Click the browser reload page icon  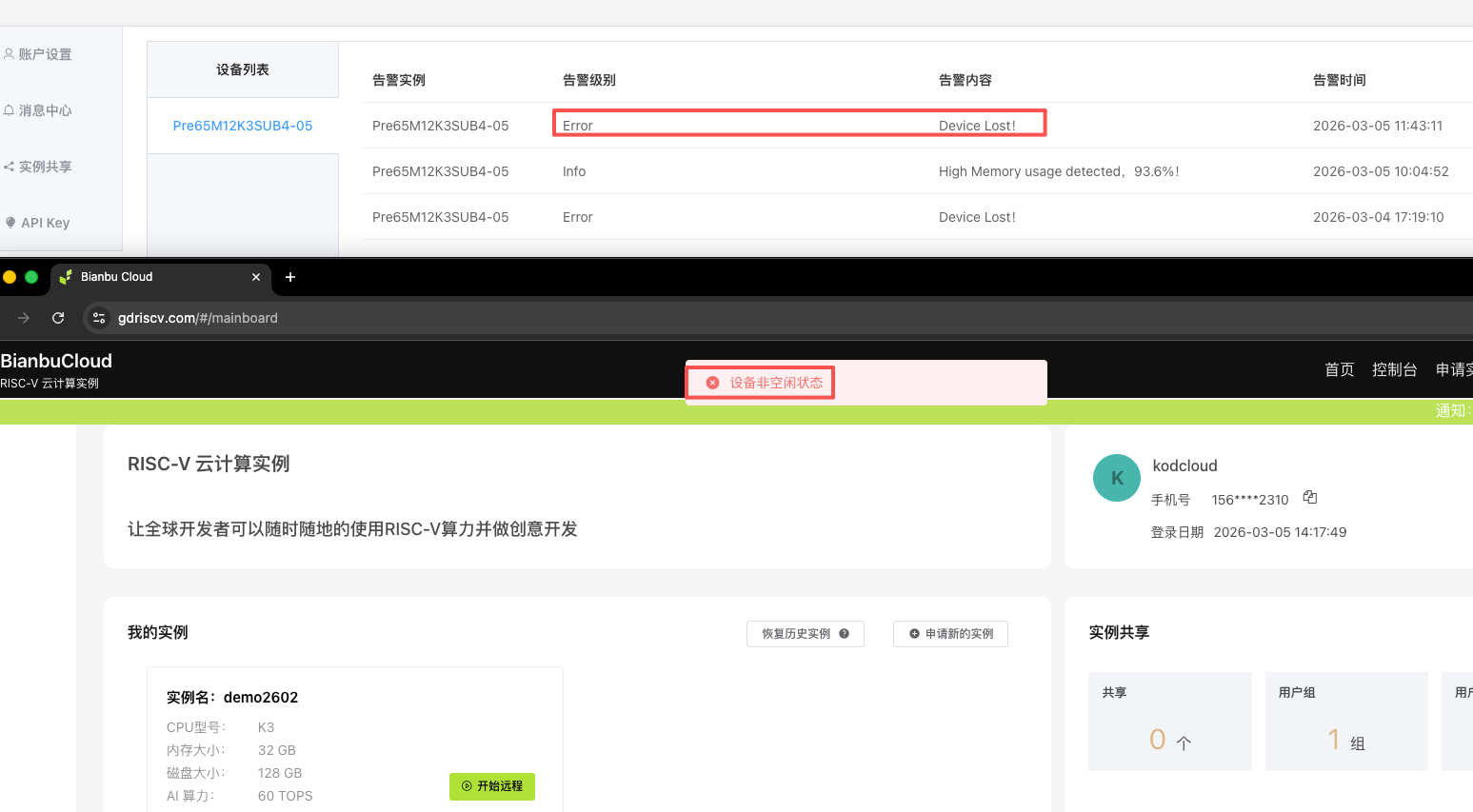click(58, 318)
